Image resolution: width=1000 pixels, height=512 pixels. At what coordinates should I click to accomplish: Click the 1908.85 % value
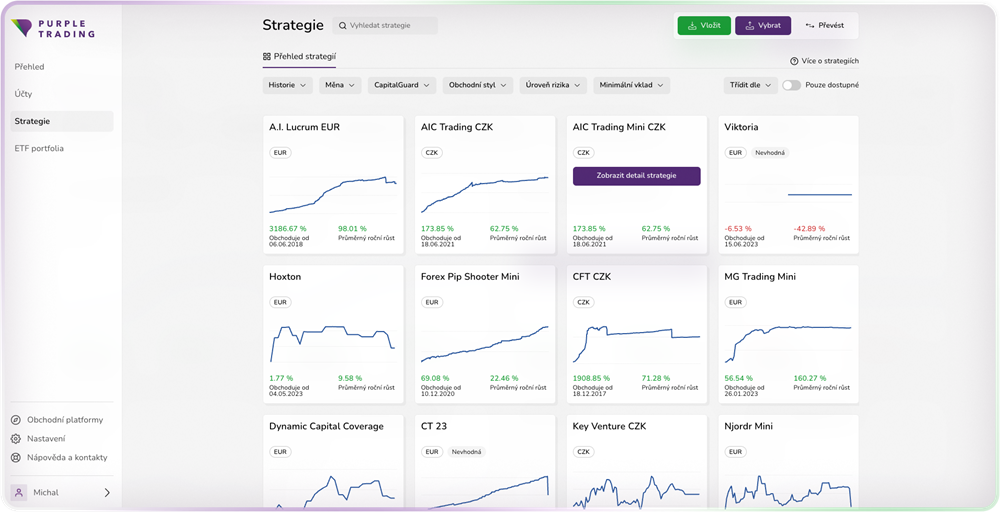[x=591, y=378]
